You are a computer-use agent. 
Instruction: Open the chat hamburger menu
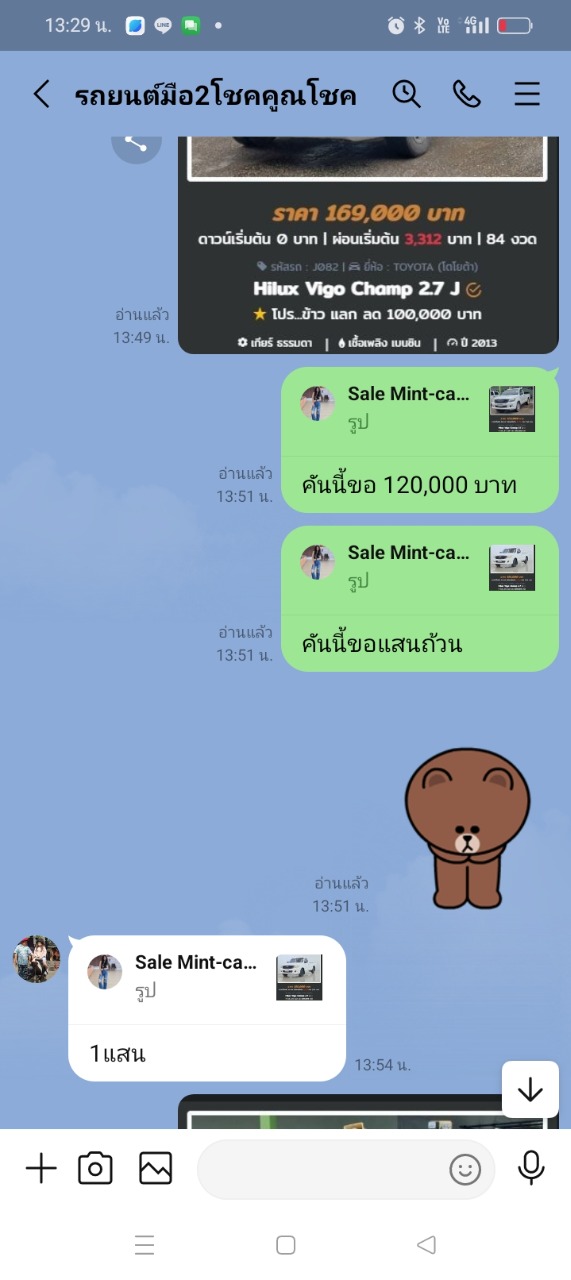(527, 94)
